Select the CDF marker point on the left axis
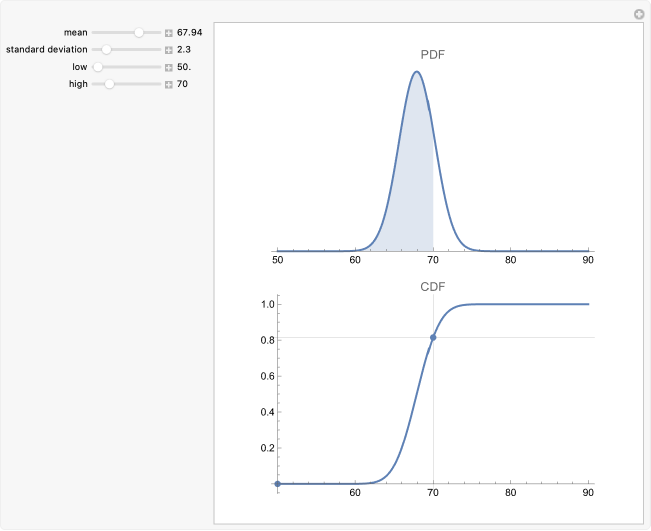Image resolution: width=651 pixels, height=531 pixels. click(277, 484)
